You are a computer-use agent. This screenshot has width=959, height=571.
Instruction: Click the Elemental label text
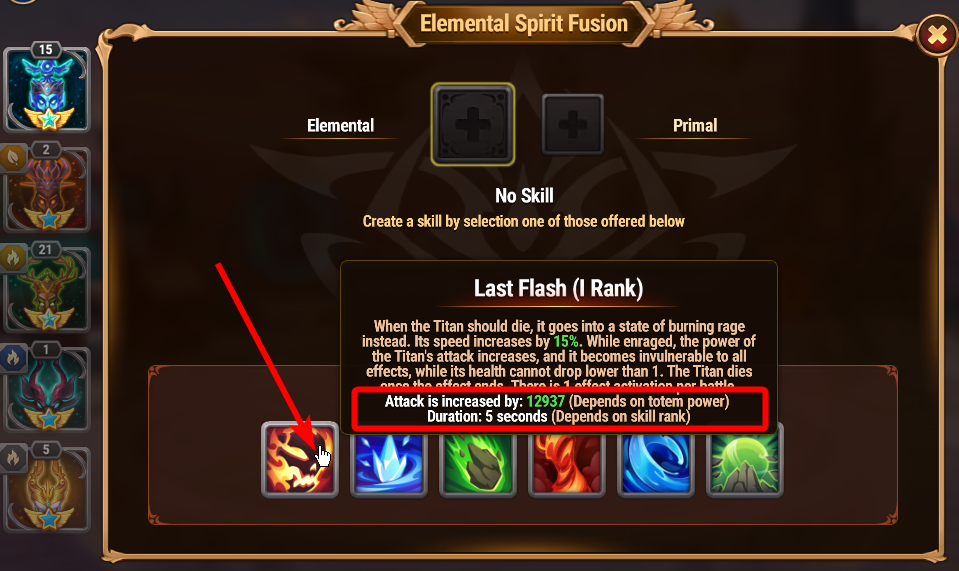(x=340, y=126)
